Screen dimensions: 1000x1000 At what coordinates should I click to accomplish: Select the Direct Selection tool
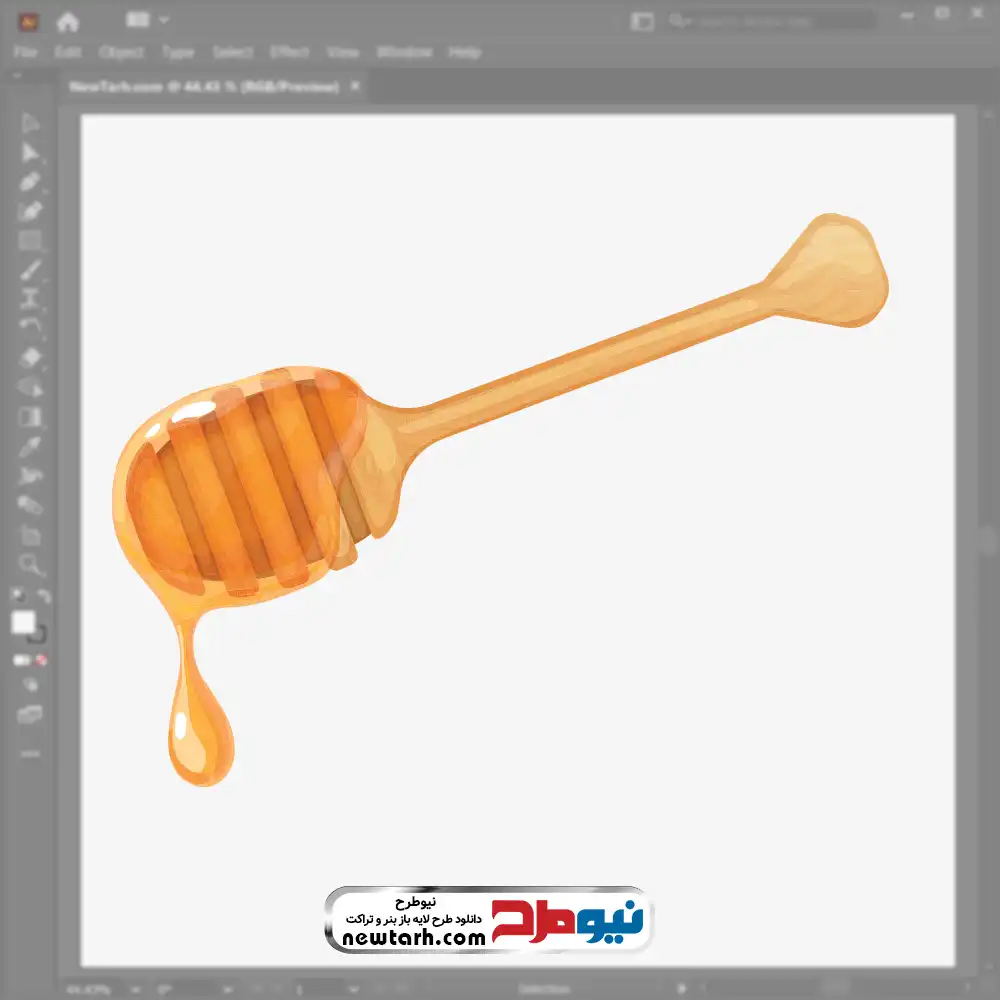(30, 153)
